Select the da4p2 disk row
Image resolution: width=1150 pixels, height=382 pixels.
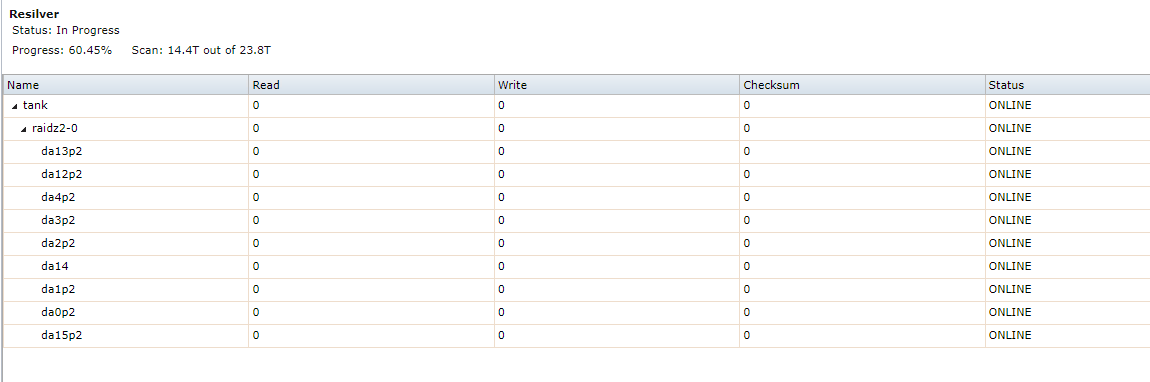coord(576,197)
